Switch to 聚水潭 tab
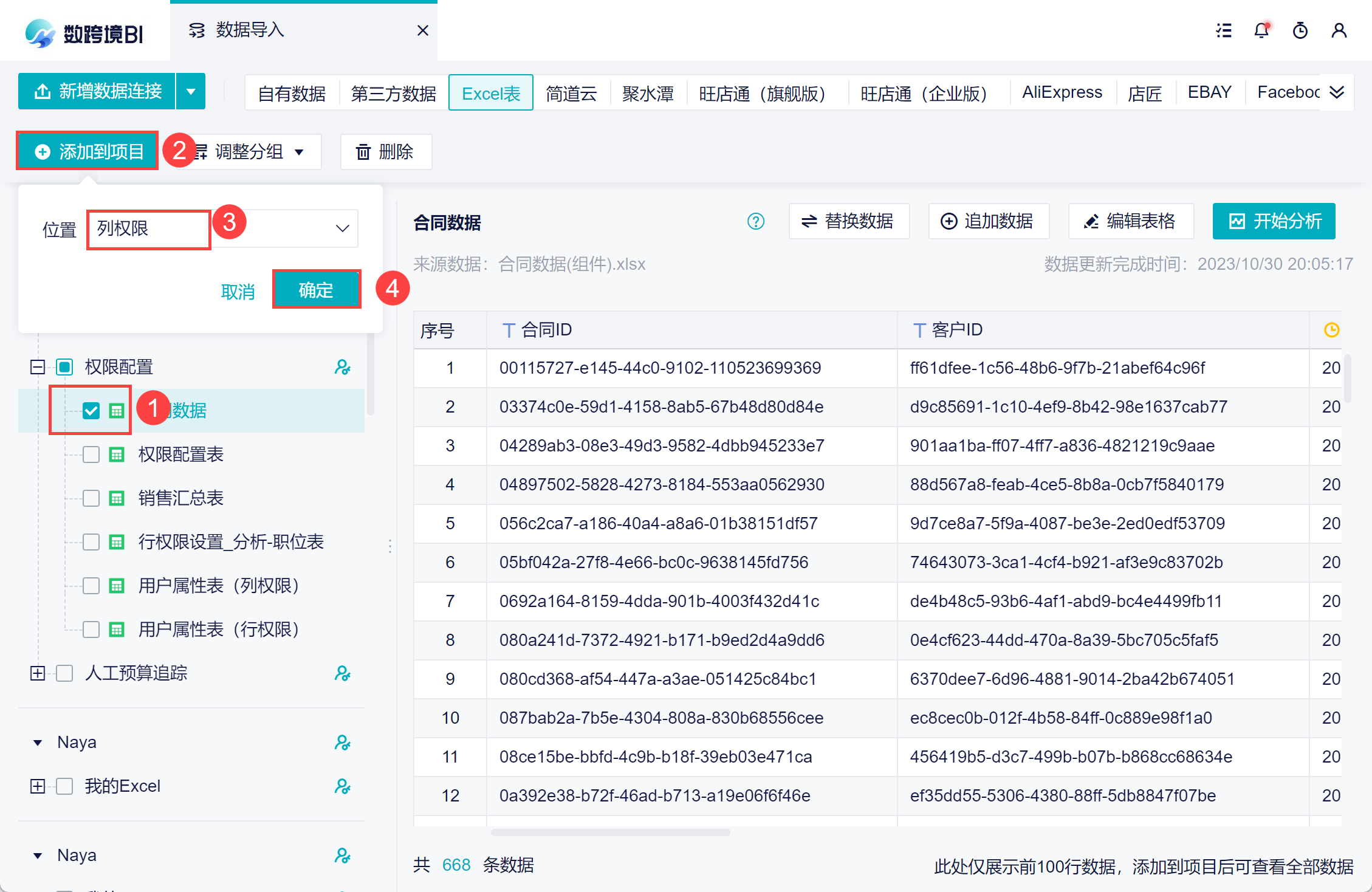 pos(648,93)
